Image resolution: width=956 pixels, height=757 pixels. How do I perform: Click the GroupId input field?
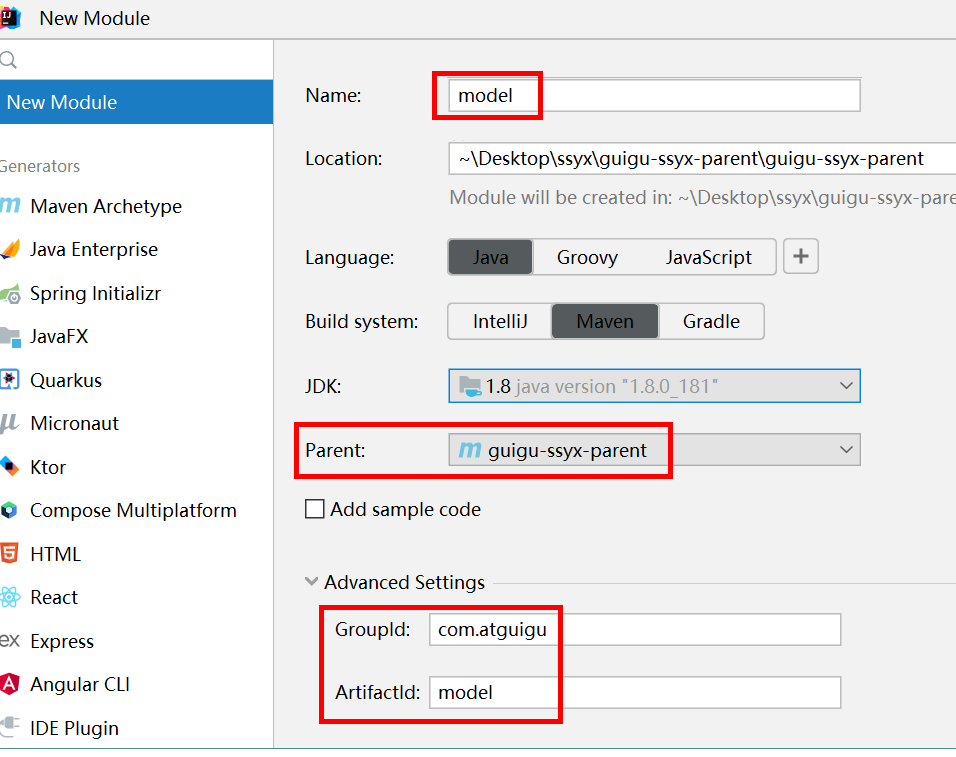[635, 630]
